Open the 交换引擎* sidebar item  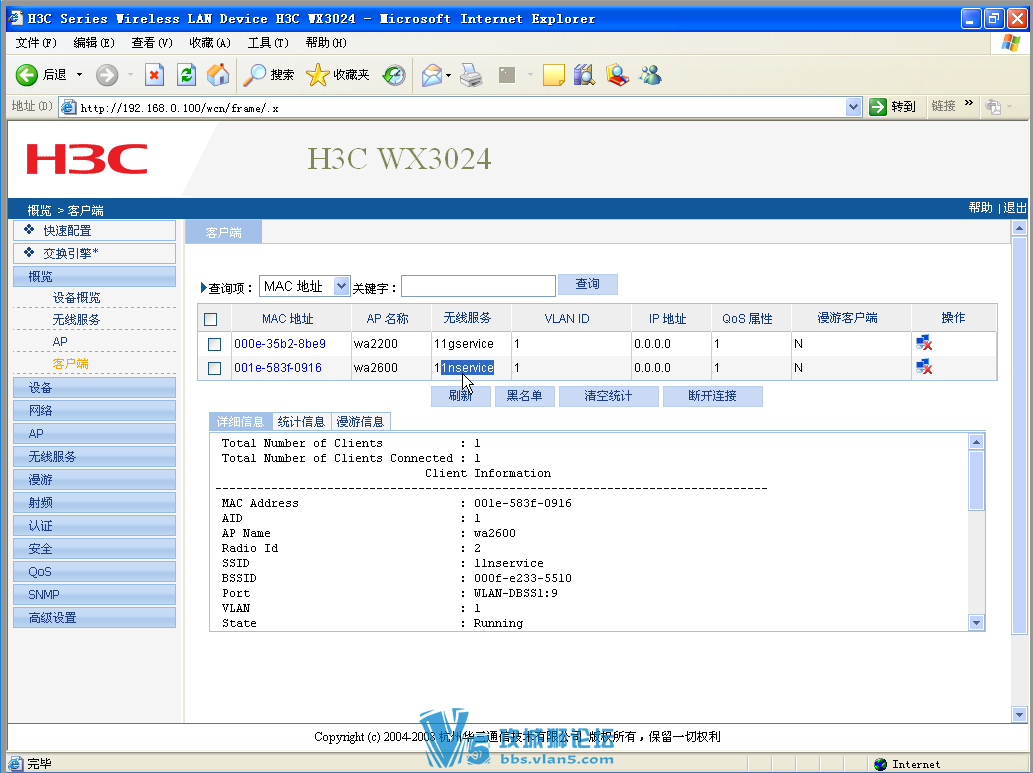[x=94, y=254]
